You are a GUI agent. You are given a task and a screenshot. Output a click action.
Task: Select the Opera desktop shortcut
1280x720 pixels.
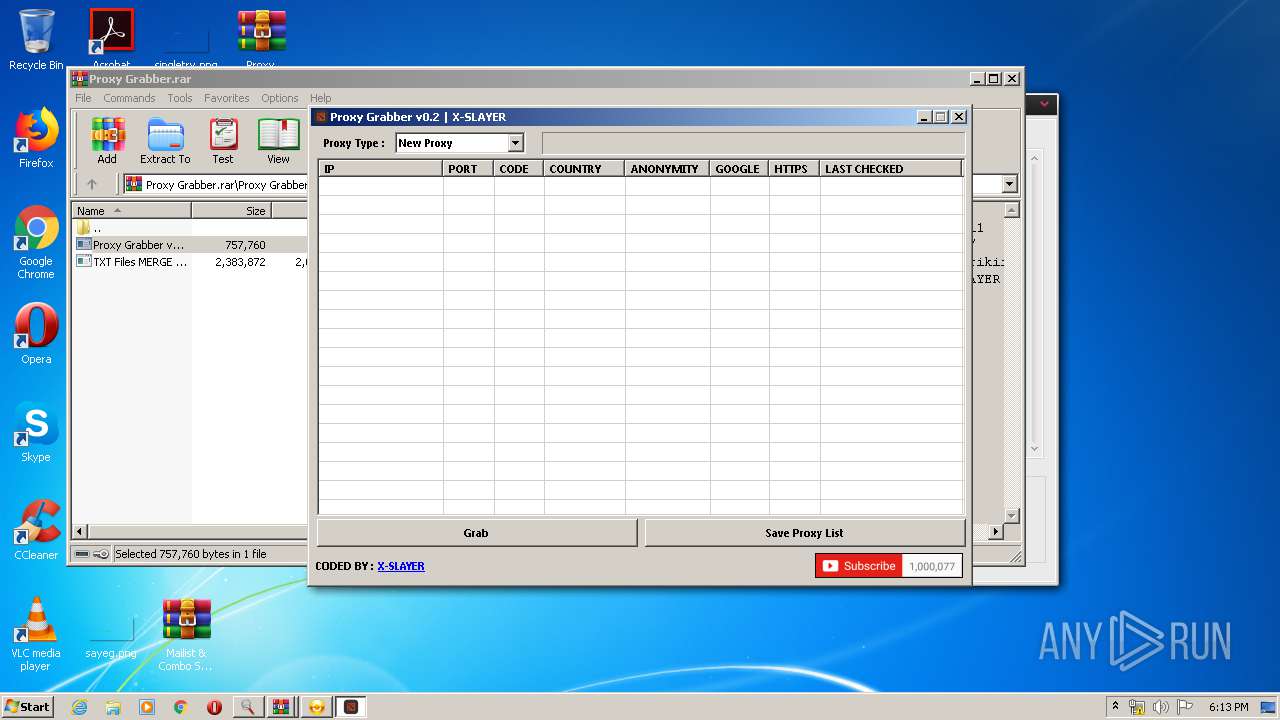coord(36,333)
